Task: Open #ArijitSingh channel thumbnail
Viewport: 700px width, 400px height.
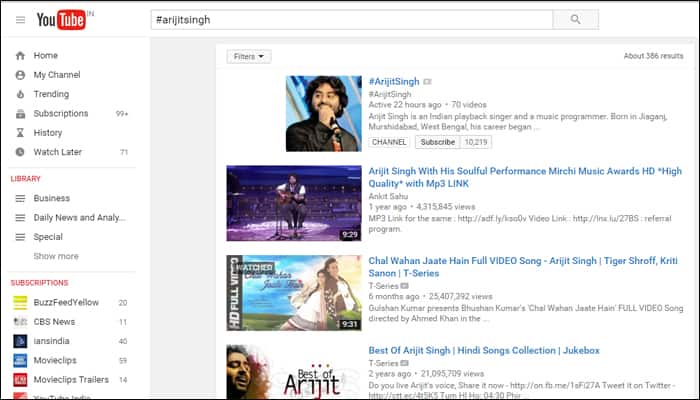Action: 324,113
